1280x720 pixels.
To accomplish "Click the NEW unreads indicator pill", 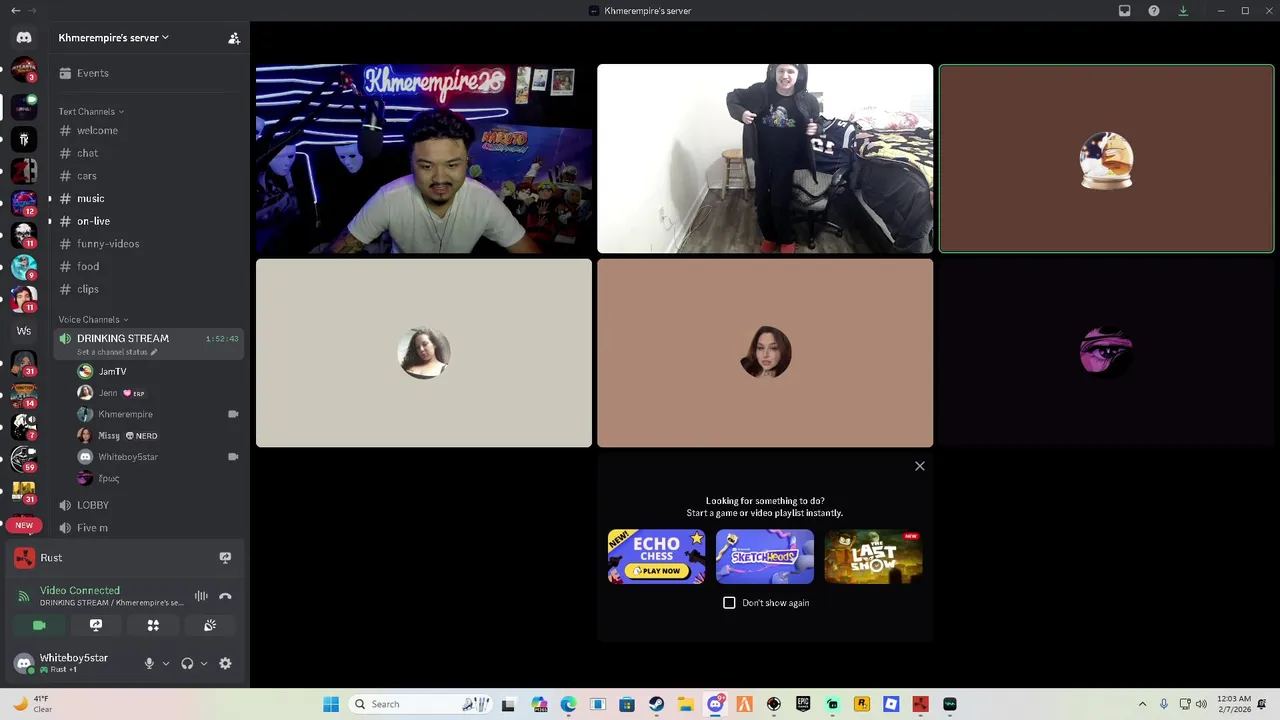I will tap(24, 525).
